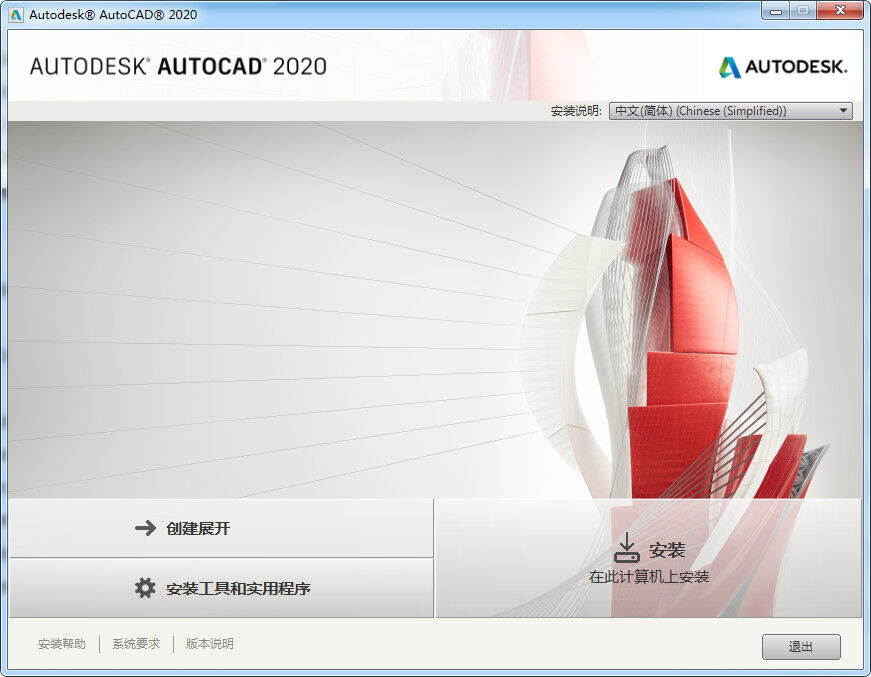Click the Autodesk logo in top right corner
Image resolution: width=871 pixels, height=677 pixels.
point(783,65)
